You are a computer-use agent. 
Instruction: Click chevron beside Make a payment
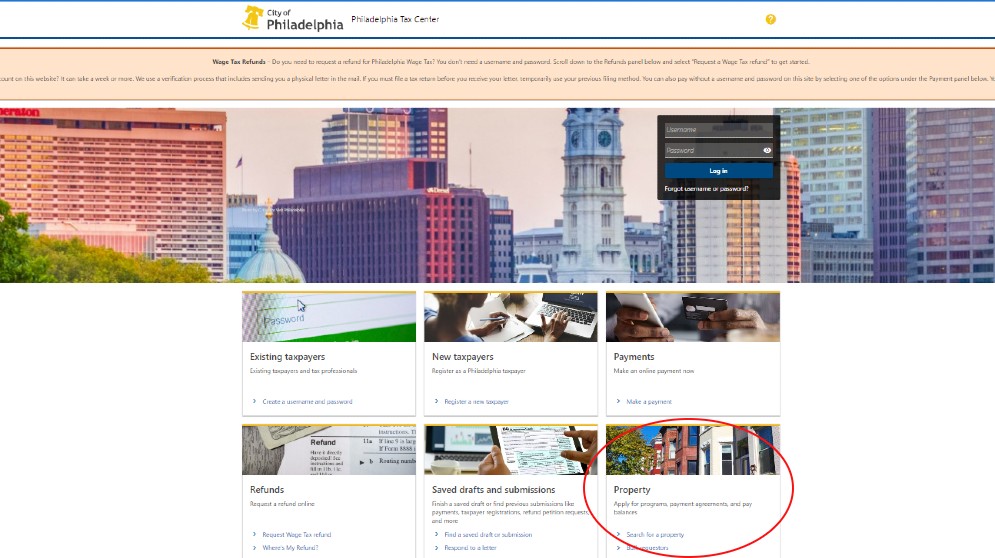pos(618,401)
